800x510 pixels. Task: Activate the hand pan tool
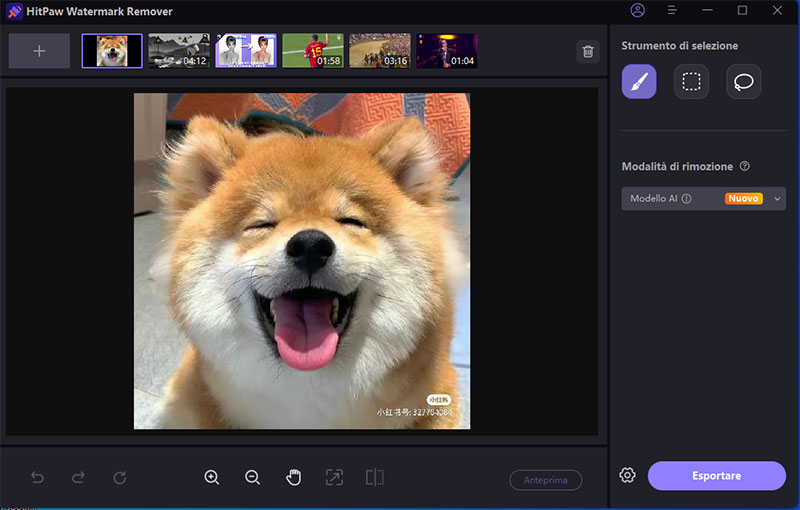tap(294, 478)
